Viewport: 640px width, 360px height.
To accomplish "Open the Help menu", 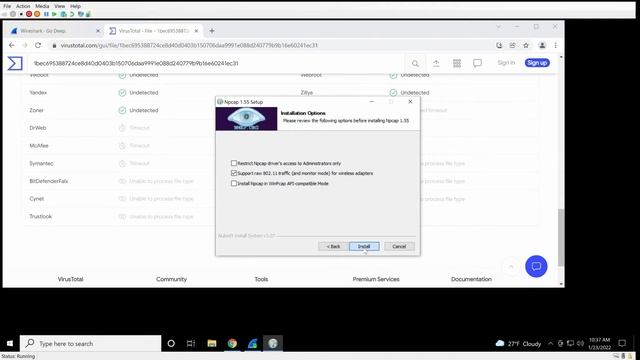I will coord(75,6).
